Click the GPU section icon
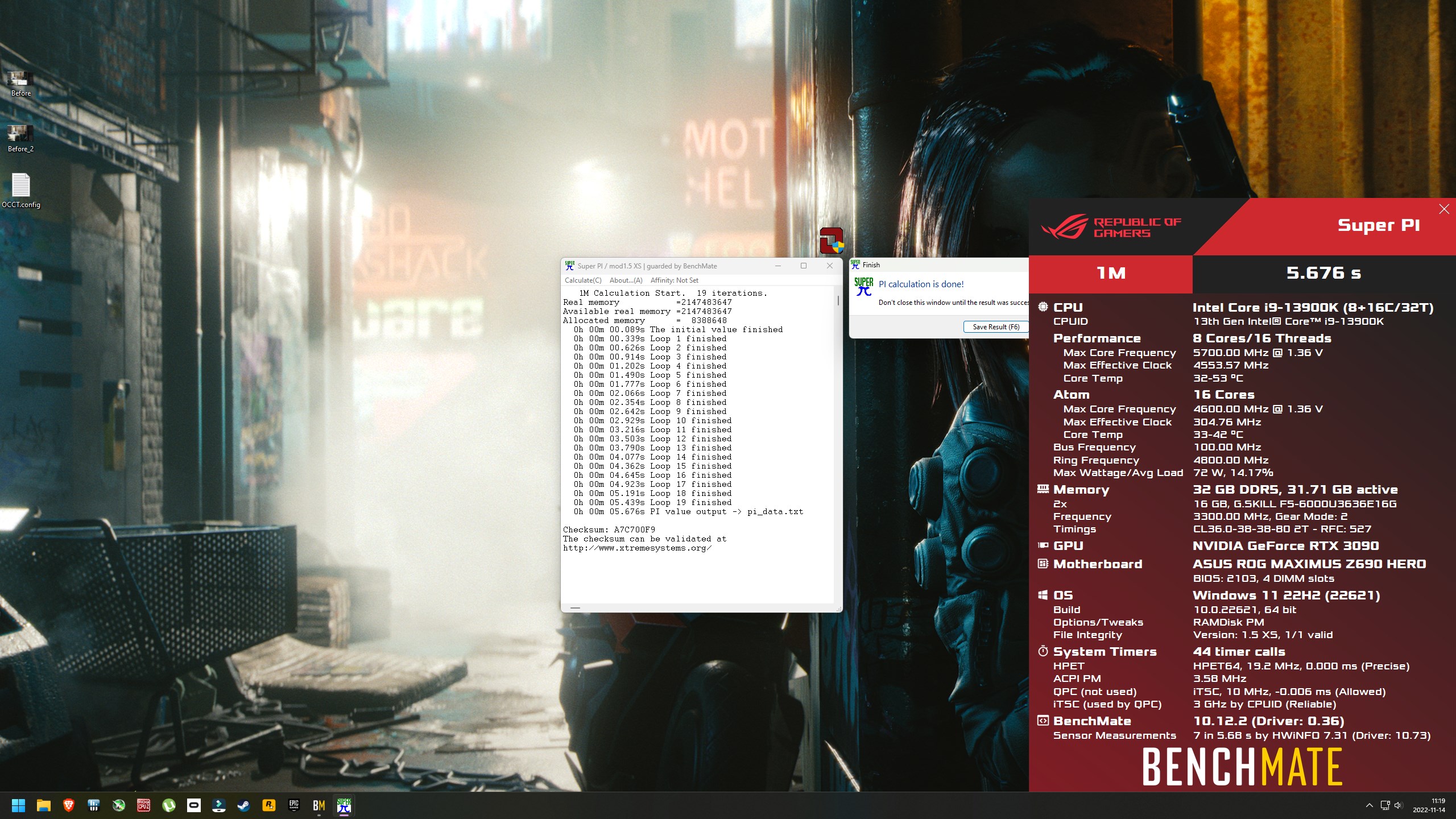The width and height of the screenshot is (1456, 819). coord(1043,545)
